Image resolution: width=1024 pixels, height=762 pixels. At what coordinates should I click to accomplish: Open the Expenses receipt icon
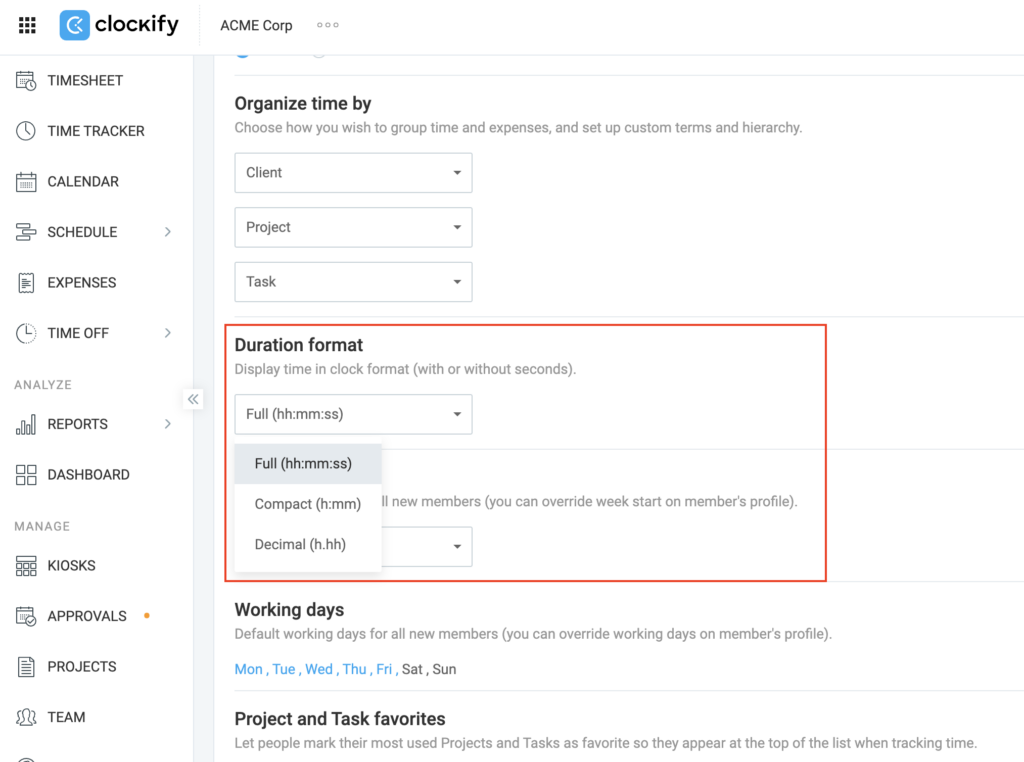pyautogui.click(x=26, y=283)
